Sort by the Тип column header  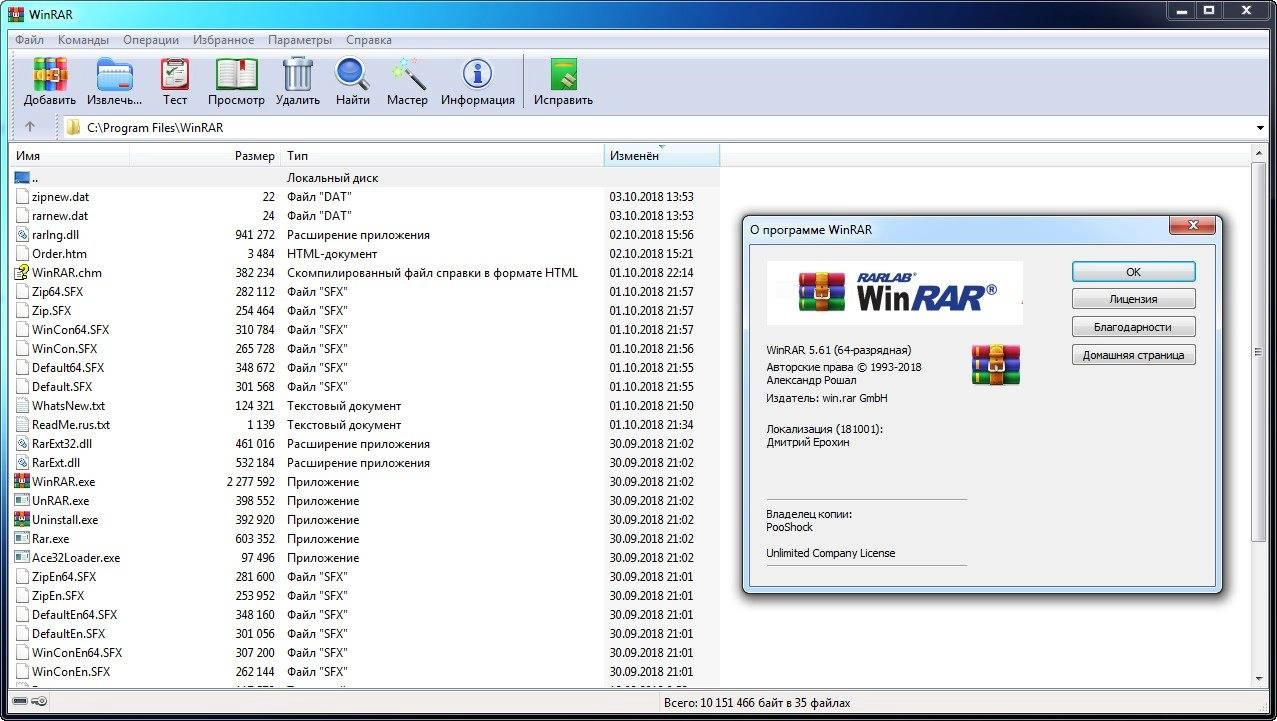point(443,156)
